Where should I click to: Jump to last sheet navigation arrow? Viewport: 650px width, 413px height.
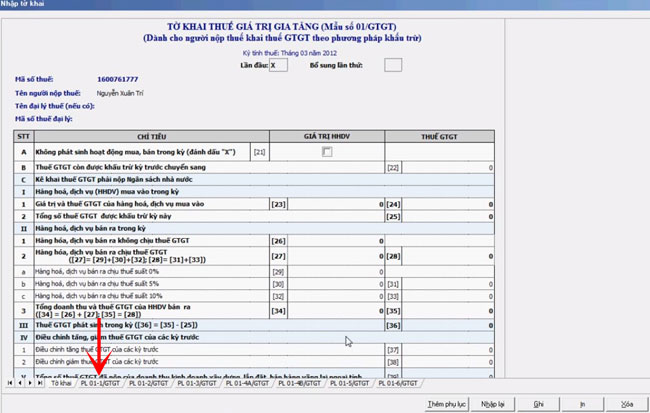(x=39, y=383)
